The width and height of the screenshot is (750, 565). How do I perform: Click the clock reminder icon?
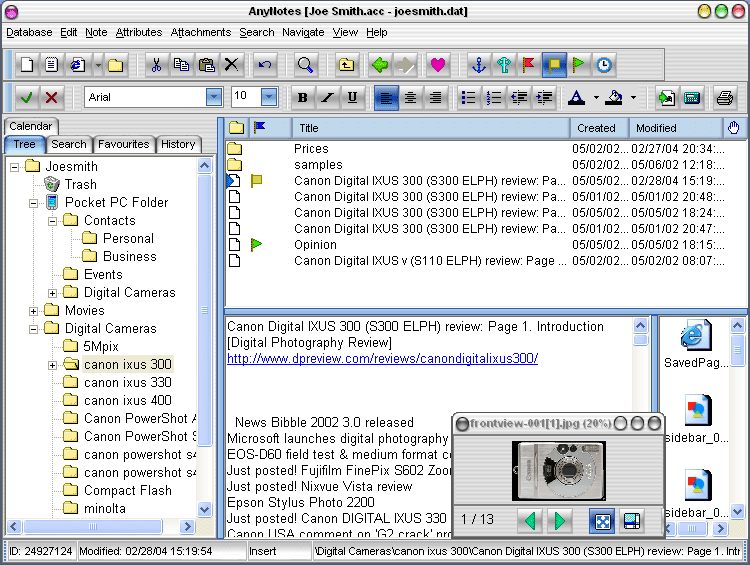(x=604, y=65)
